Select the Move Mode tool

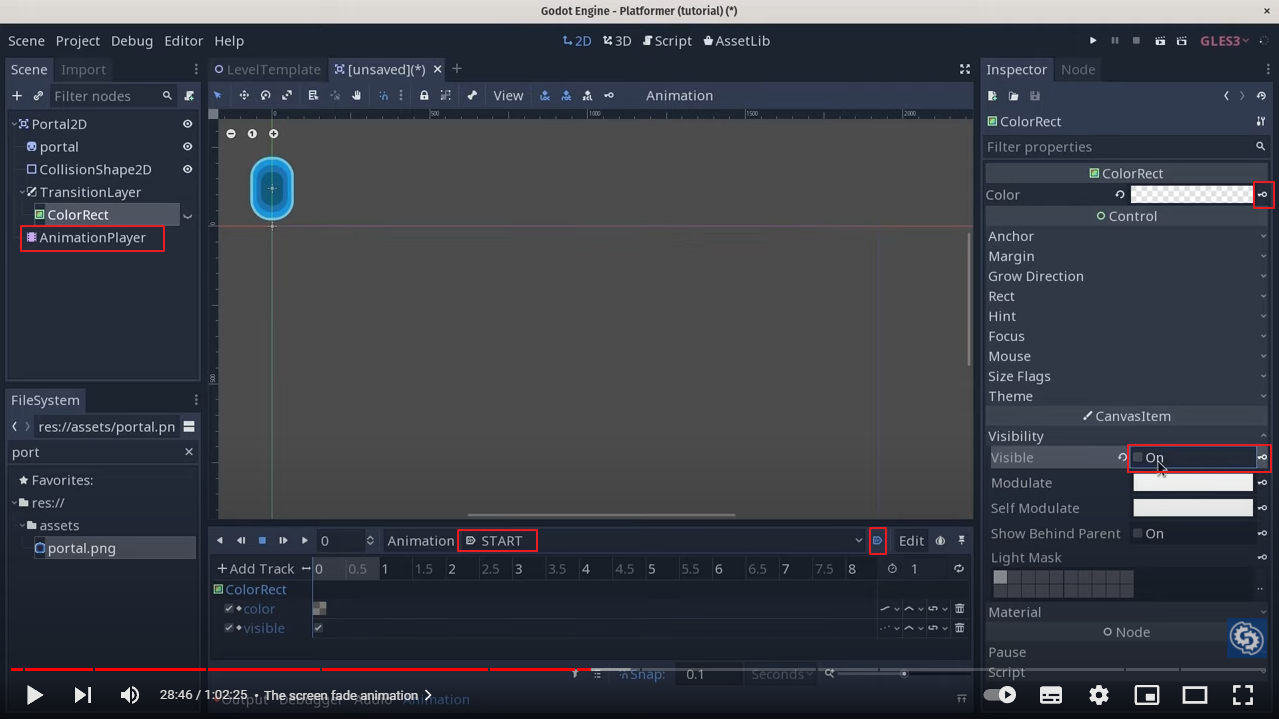pyautogui.click(x=244, y=96)
